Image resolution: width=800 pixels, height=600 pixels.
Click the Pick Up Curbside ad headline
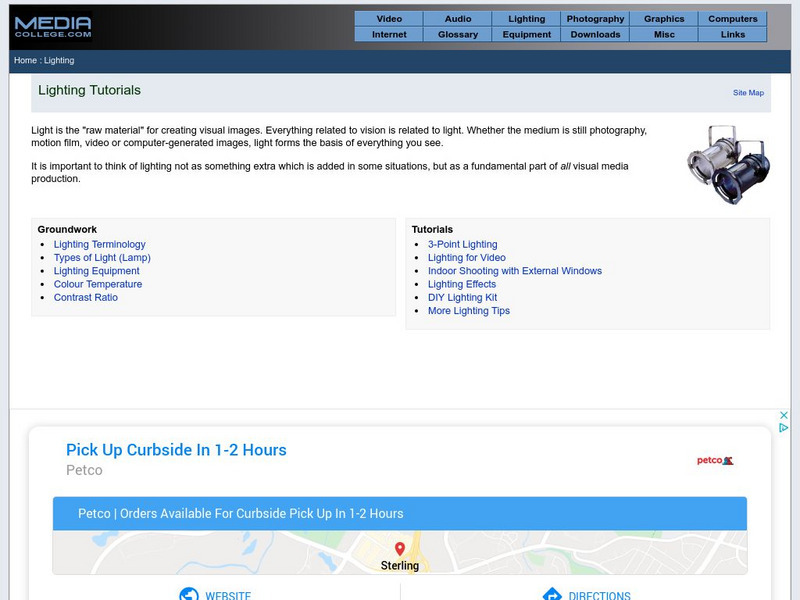pos(176,450)
